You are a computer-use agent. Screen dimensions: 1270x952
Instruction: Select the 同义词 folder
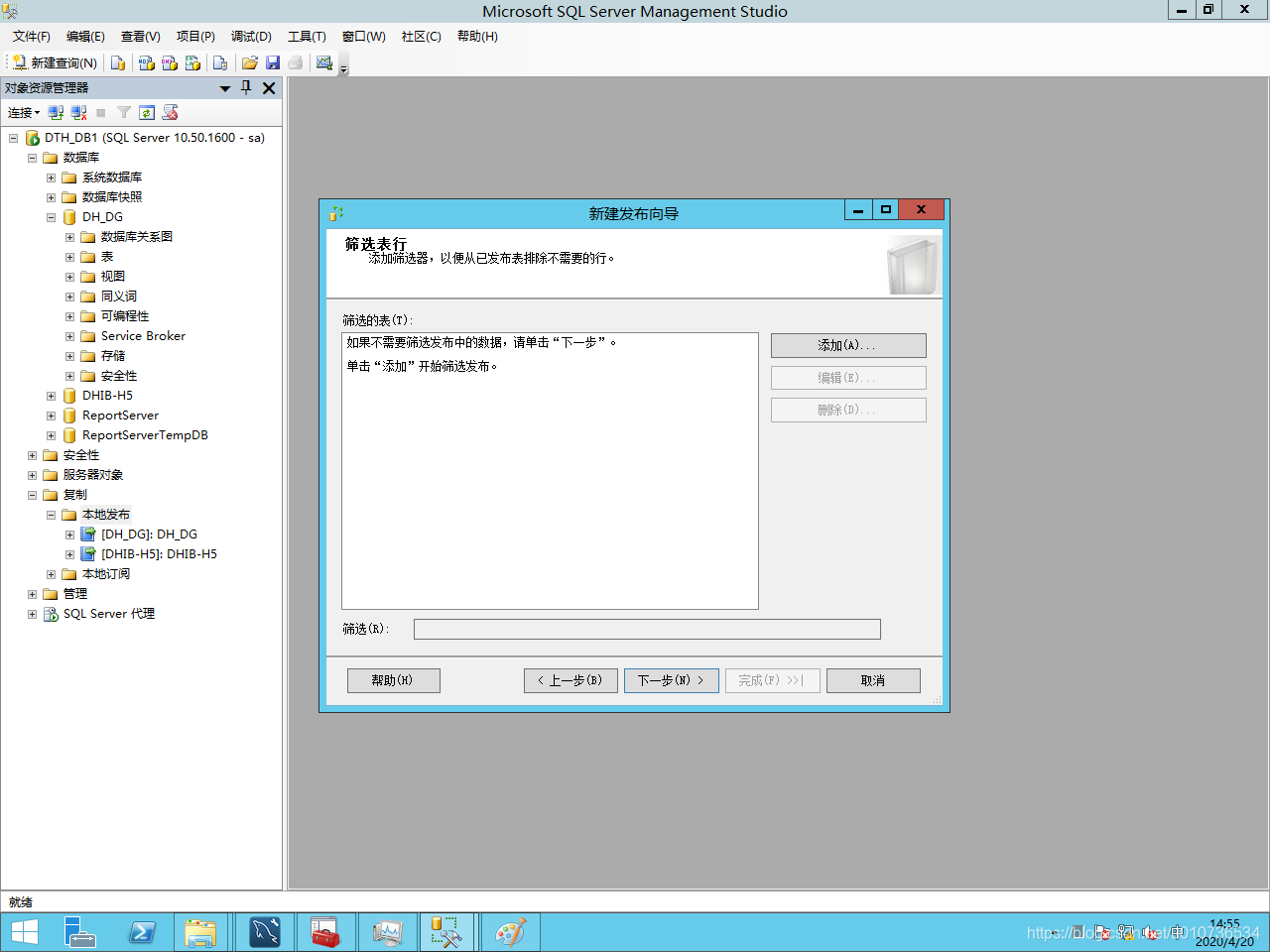pos(119,297)
